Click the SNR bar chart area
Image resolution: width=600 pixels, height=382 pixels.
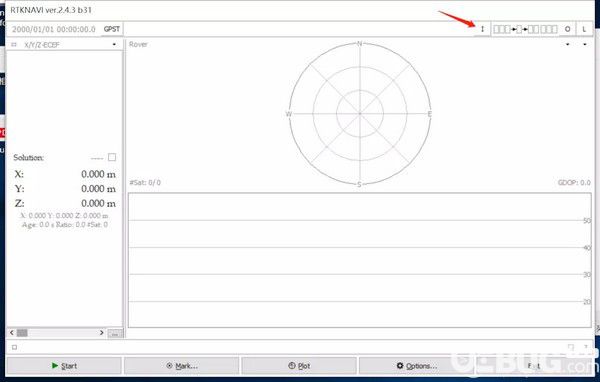(360, 260)
